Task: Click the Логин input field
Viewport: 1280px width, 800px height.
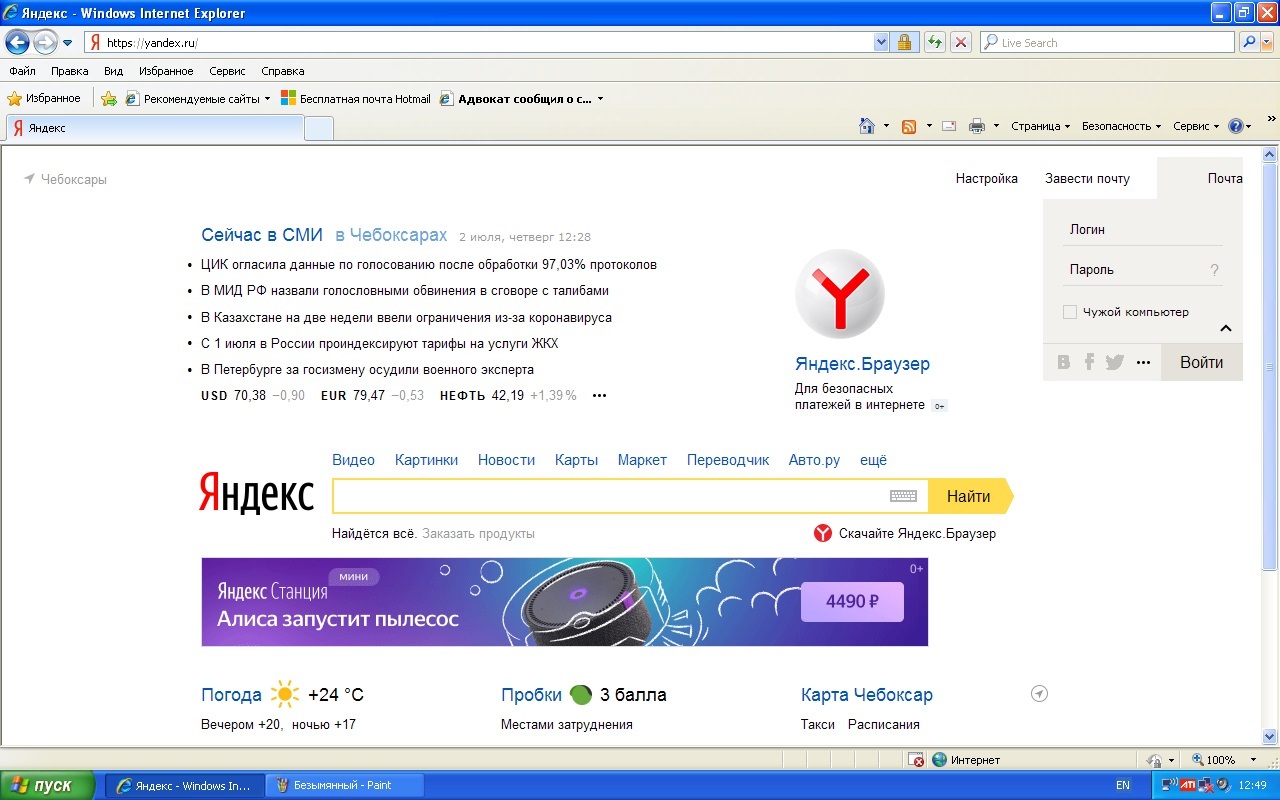Action: tap(1142, 229)
